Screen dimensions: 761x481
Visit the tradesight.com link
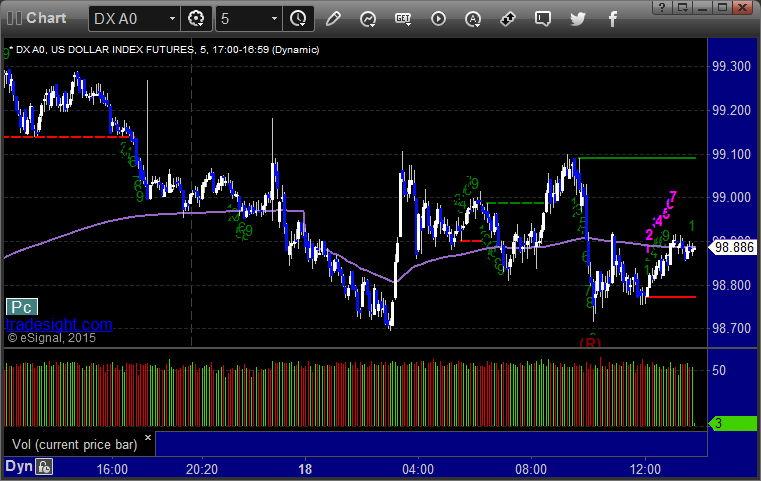[x=59, y=324]
